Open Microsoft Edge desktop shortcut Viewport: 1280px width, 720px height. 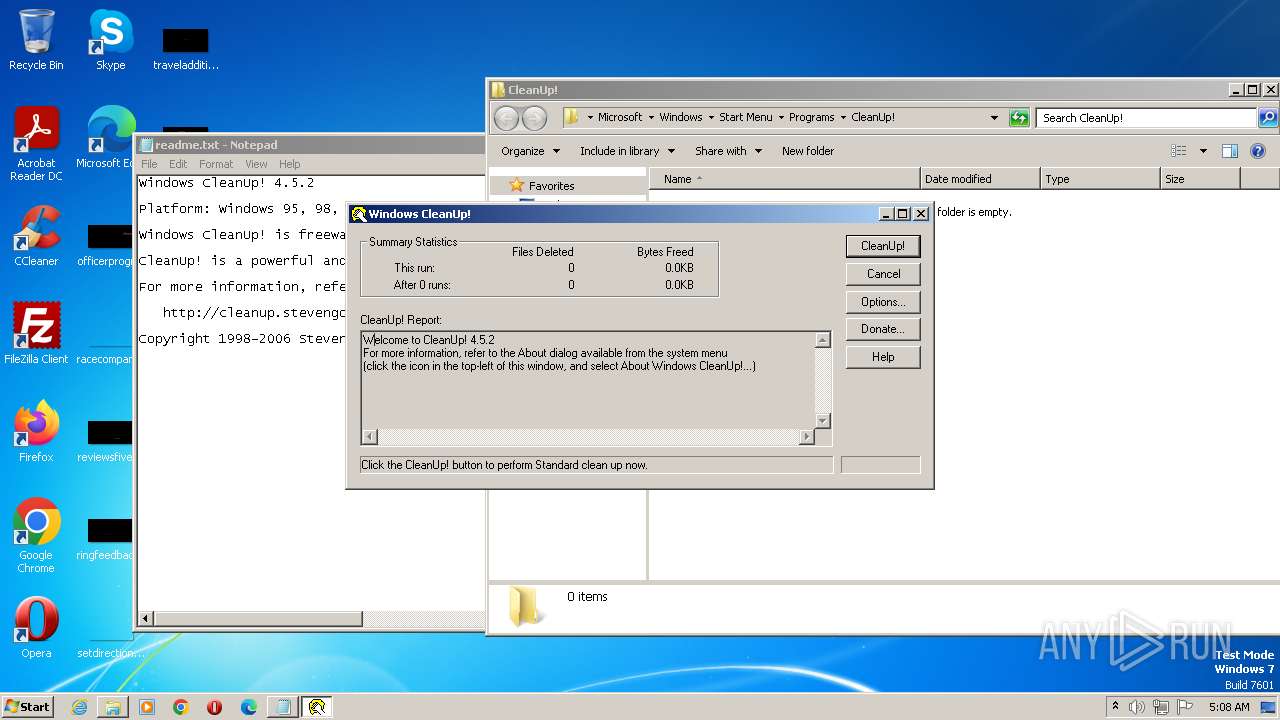110,138
